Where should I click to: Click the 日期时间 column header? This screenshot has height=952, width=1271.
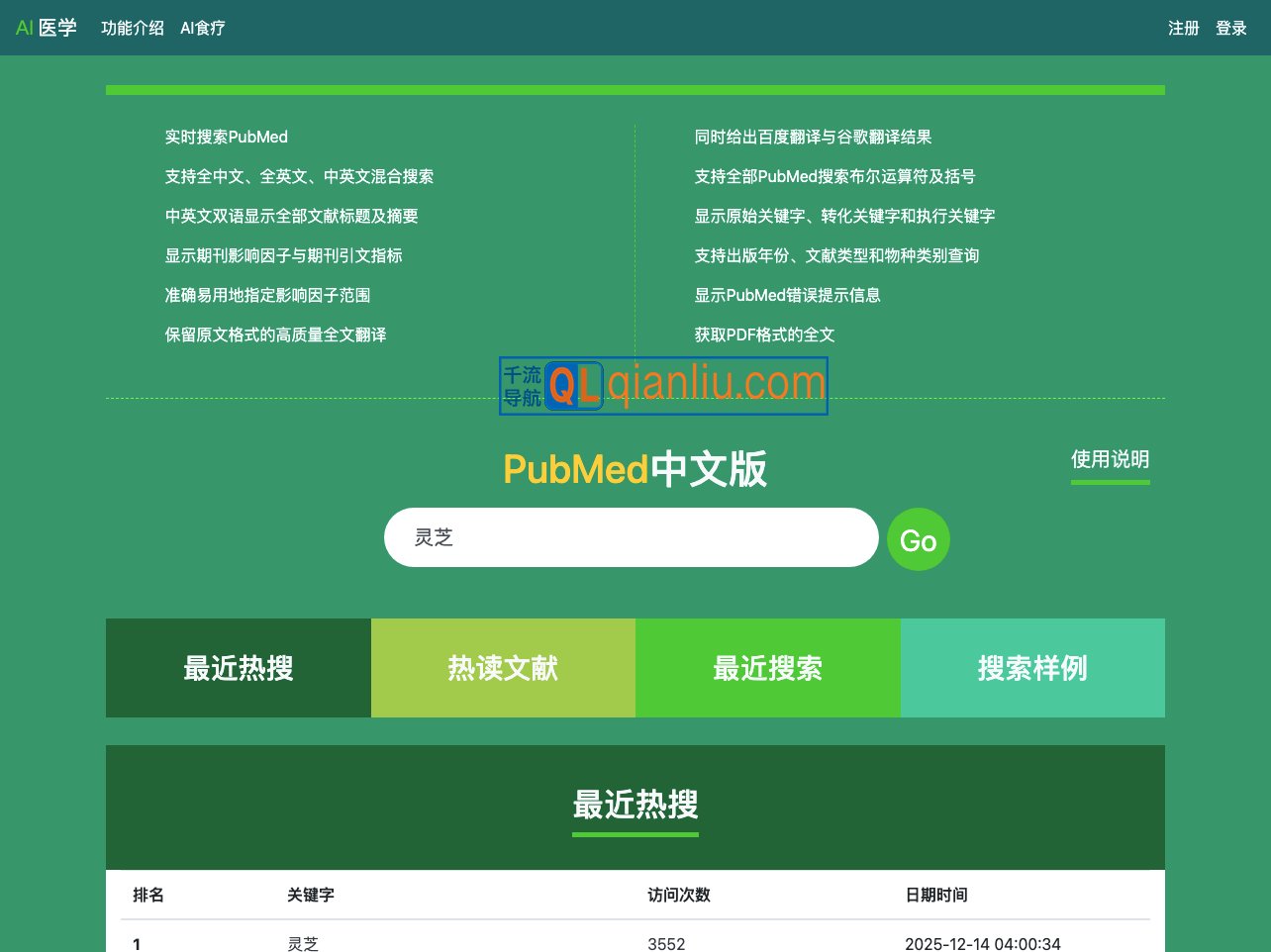[x=935, y=895]
